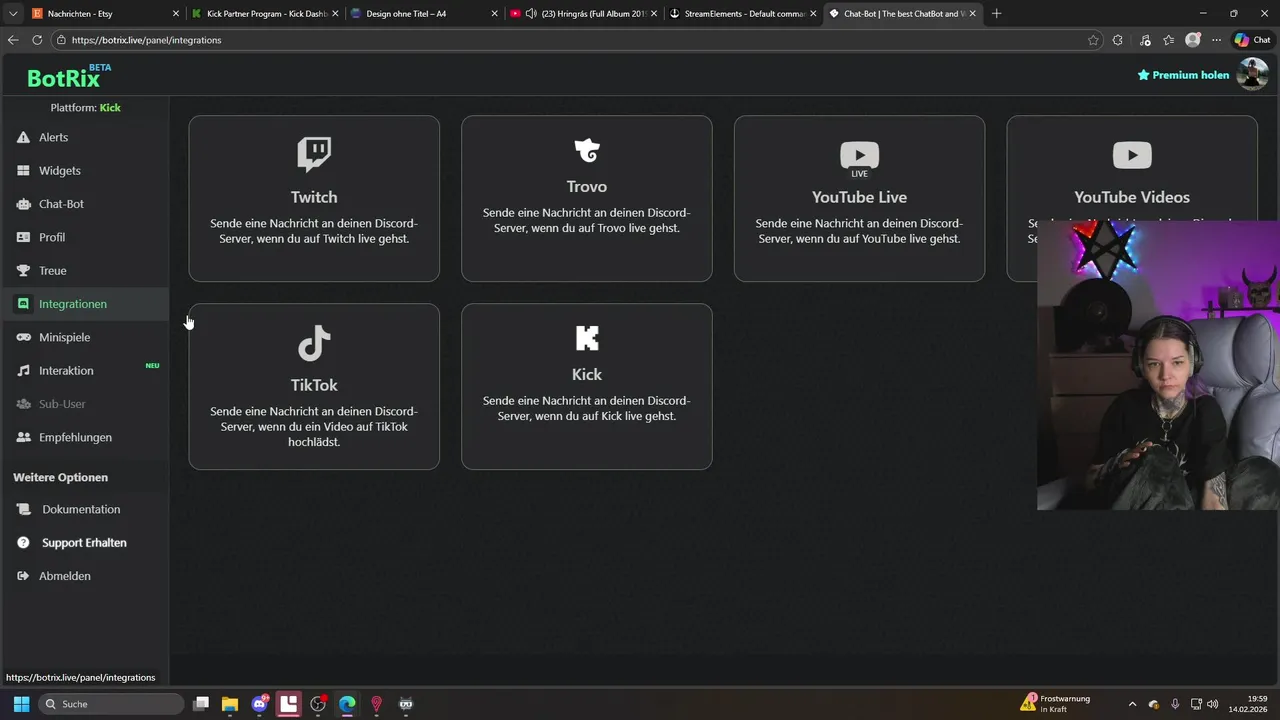Switch to the Hringrás YouTube tab

[583, 14]
